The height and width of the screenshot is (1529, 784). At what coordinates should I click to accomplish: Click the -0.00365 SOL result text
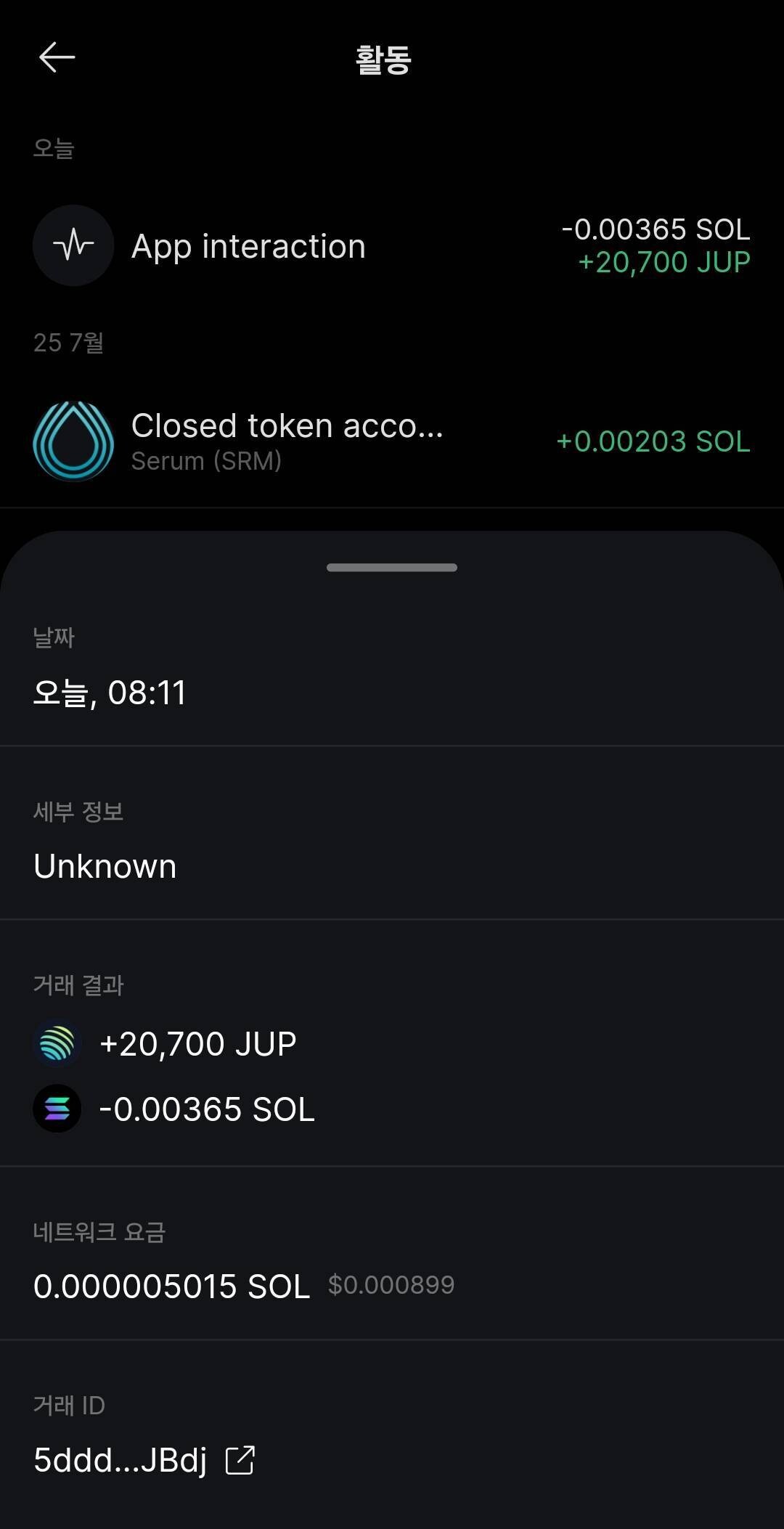tap(207, 1109)
